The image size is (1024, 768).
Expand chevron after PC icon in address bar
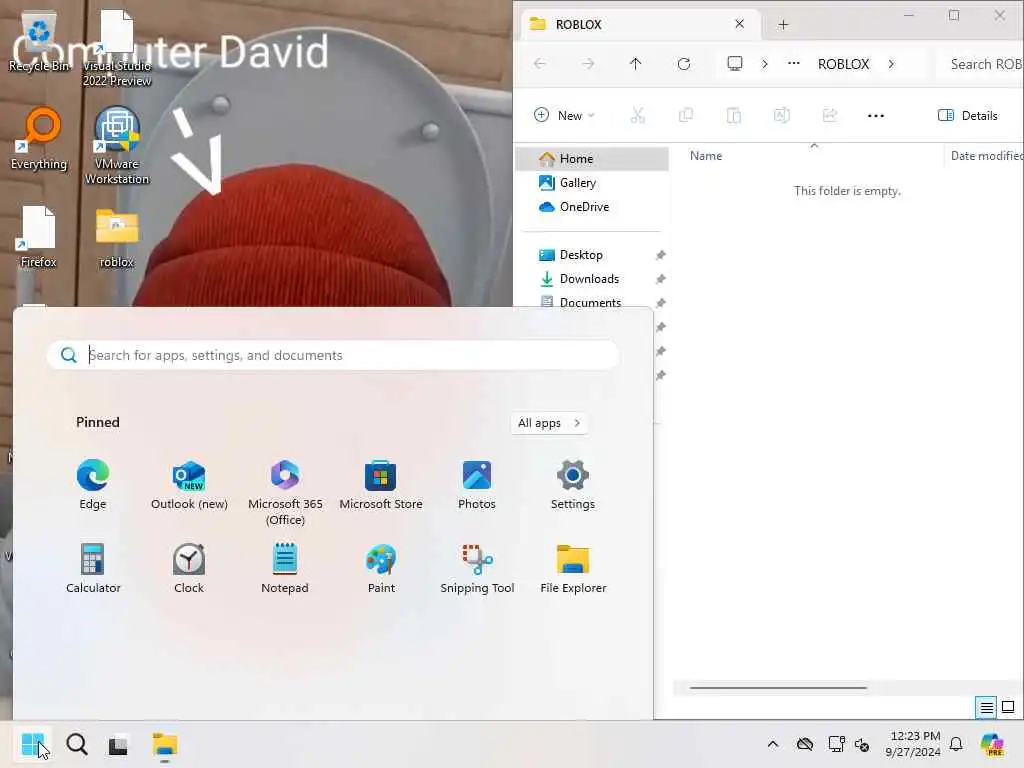[764, 64]
